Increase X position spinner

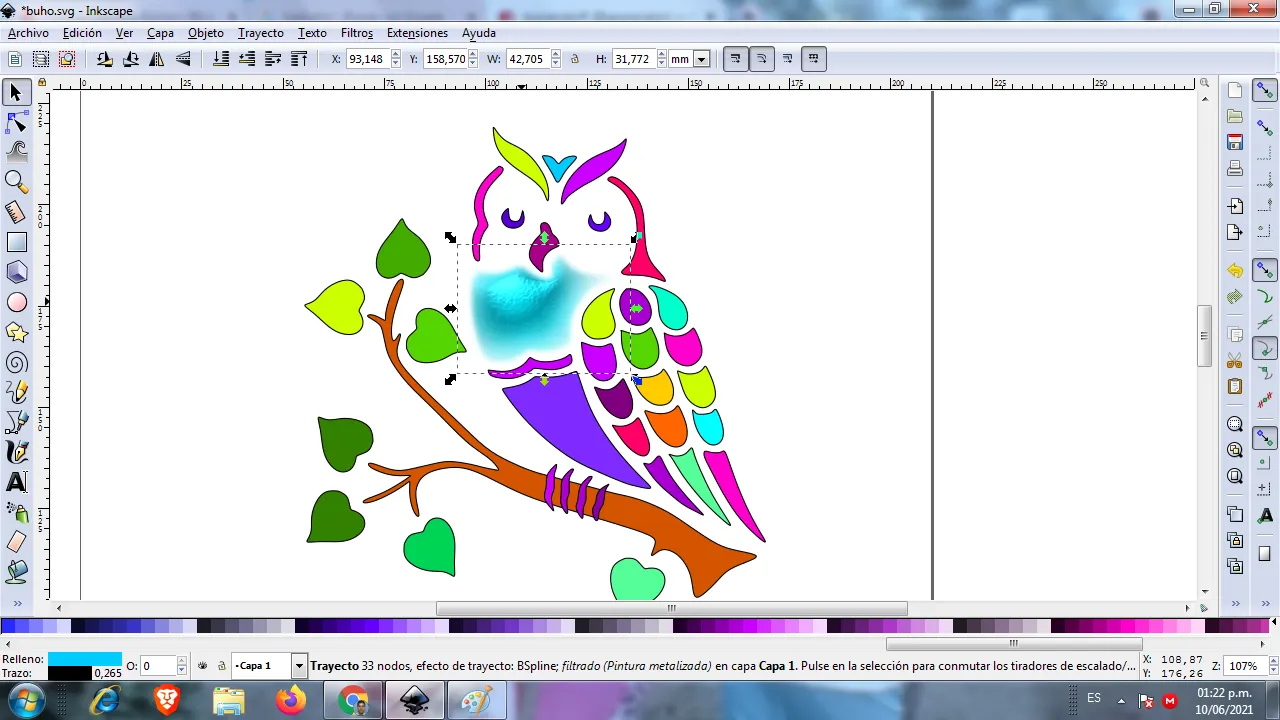396,55
